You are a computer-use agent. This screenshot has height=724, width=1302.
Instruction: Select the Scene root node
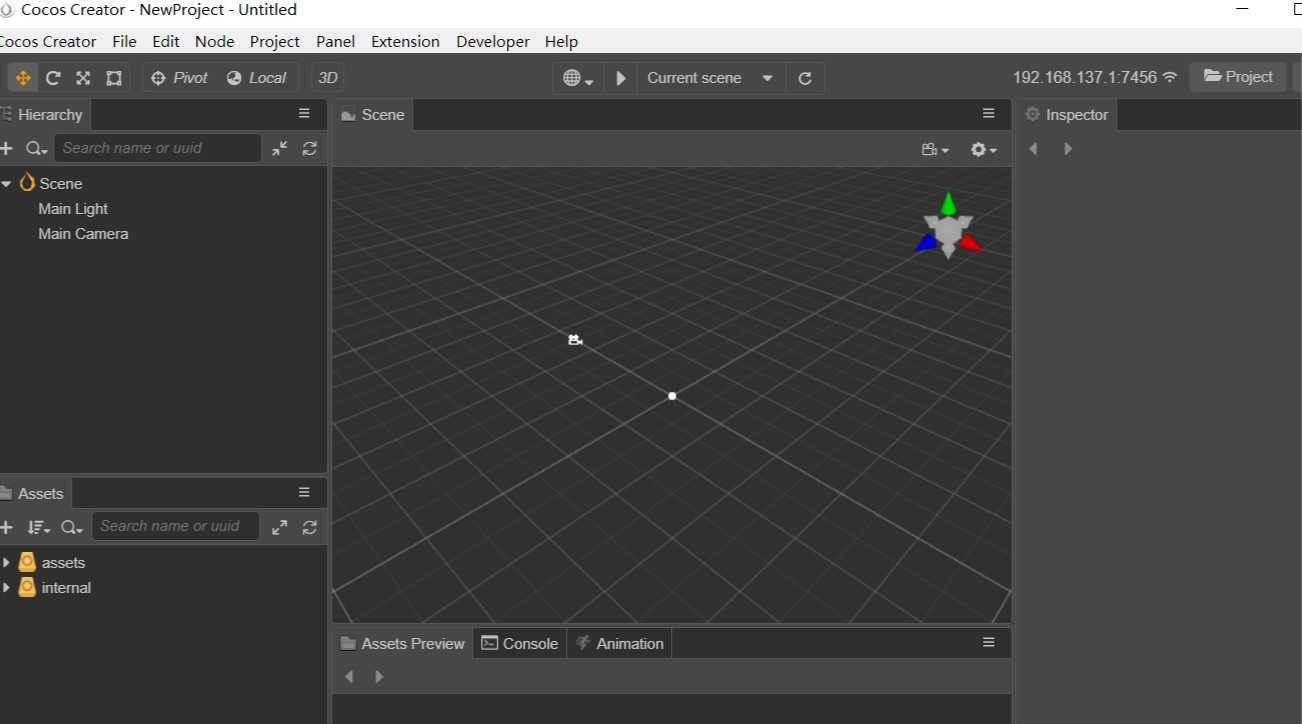click(x=61, y=184)
